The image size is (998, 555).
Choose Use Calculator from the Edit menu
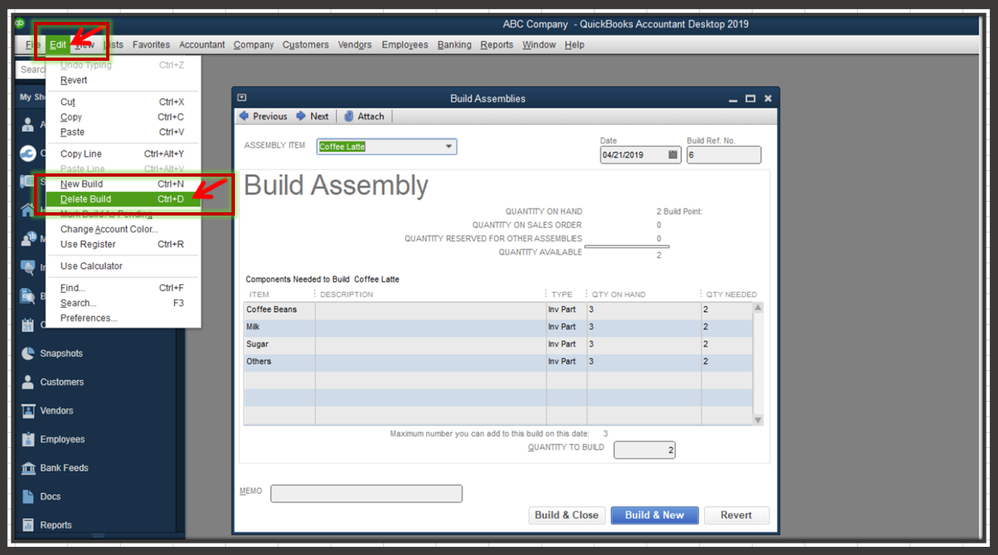click(122, 266)
